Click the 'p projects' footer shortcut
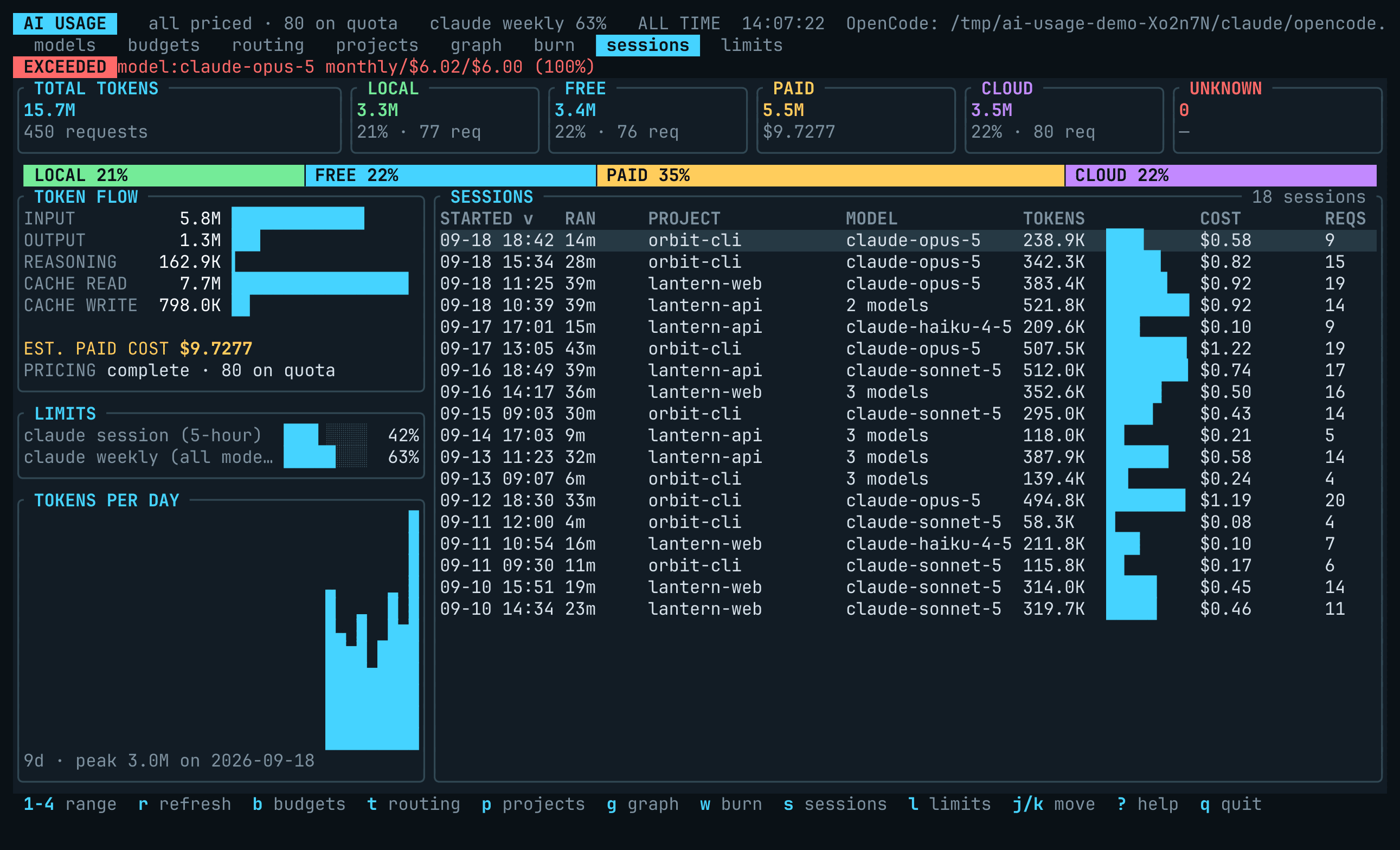 pos(534,804)
